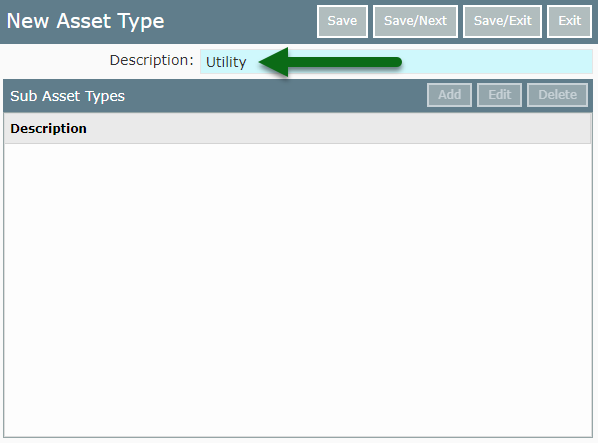Click the arrowhead pointing at Utility

(x=274, y=62)
